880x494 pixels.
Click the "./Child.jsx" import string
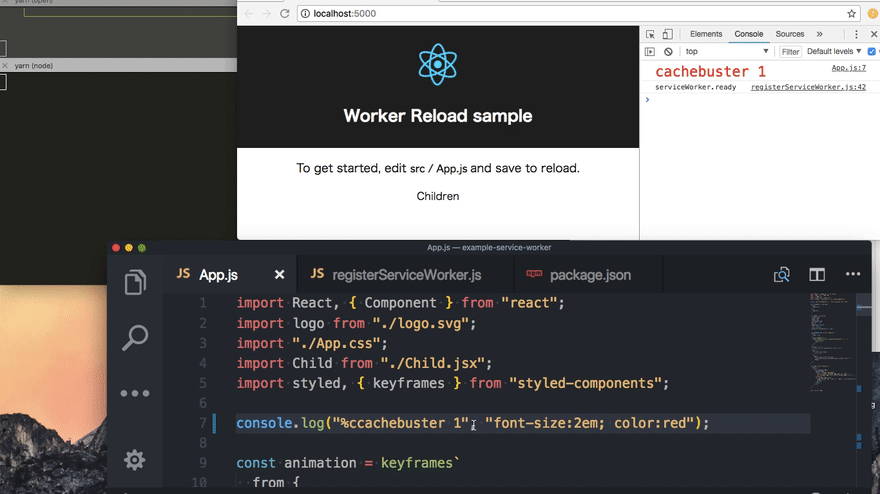point(432,363)
